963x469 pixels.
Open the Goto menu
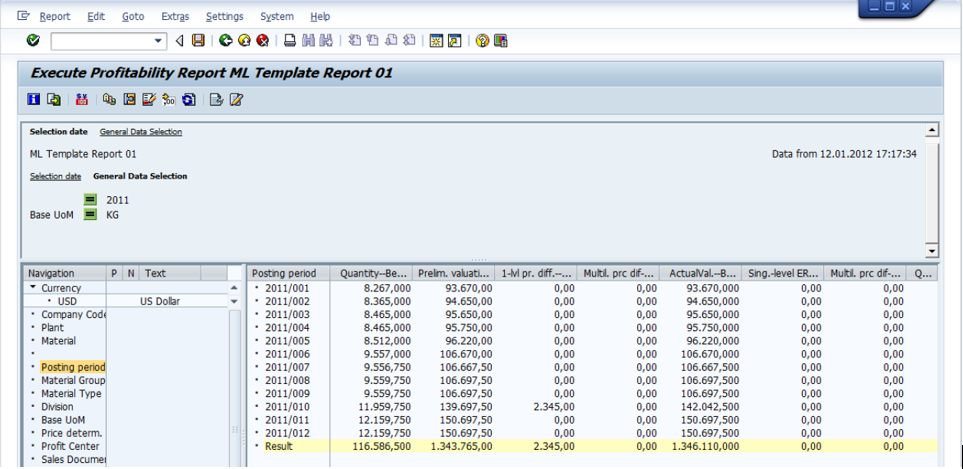tap(133, 17)
